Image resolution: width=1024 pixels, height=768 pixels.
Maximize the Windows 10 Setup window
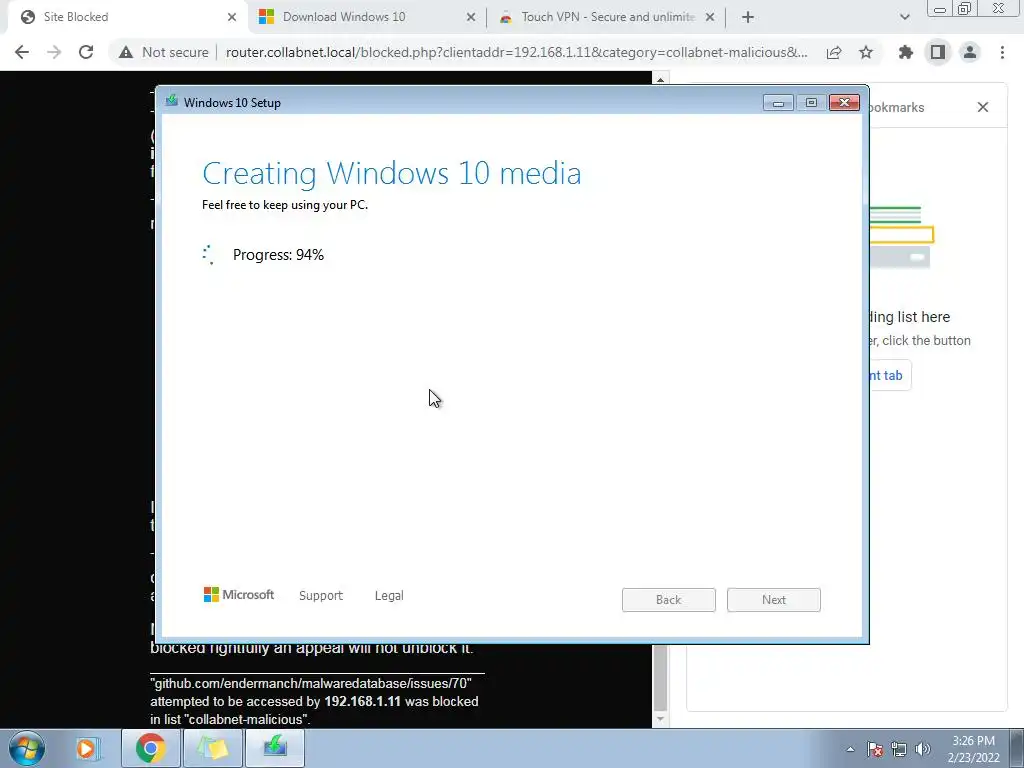tap(811, 103)
